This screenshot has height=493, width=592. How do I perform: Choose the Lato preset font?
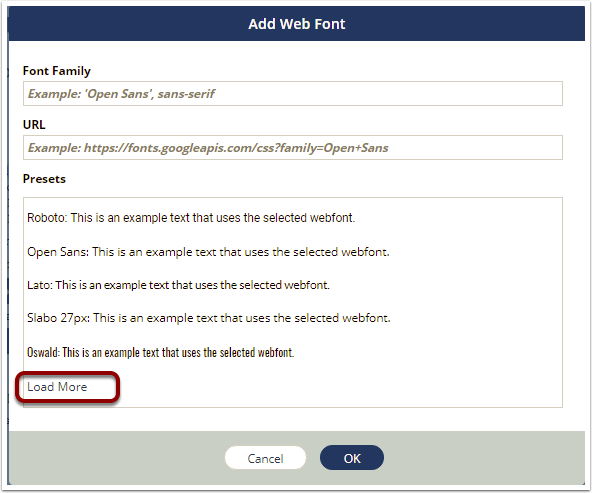click(x=178, y=285)
